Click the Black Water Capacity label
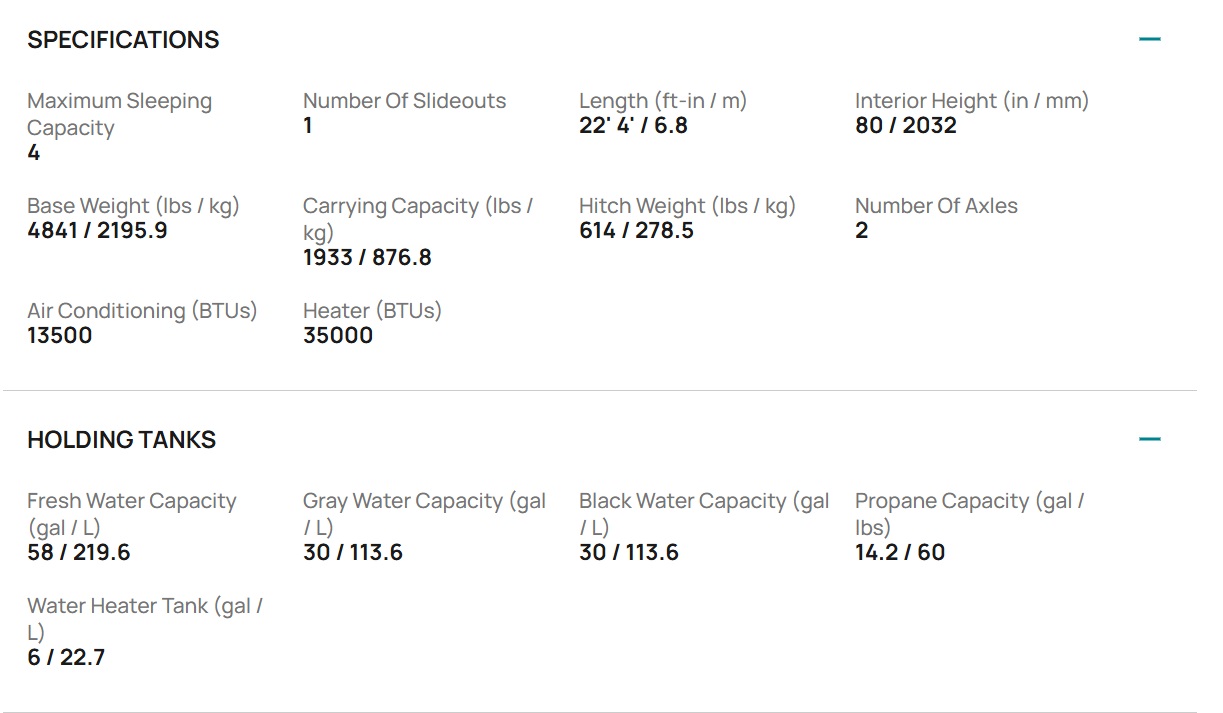 click(704, 514)
